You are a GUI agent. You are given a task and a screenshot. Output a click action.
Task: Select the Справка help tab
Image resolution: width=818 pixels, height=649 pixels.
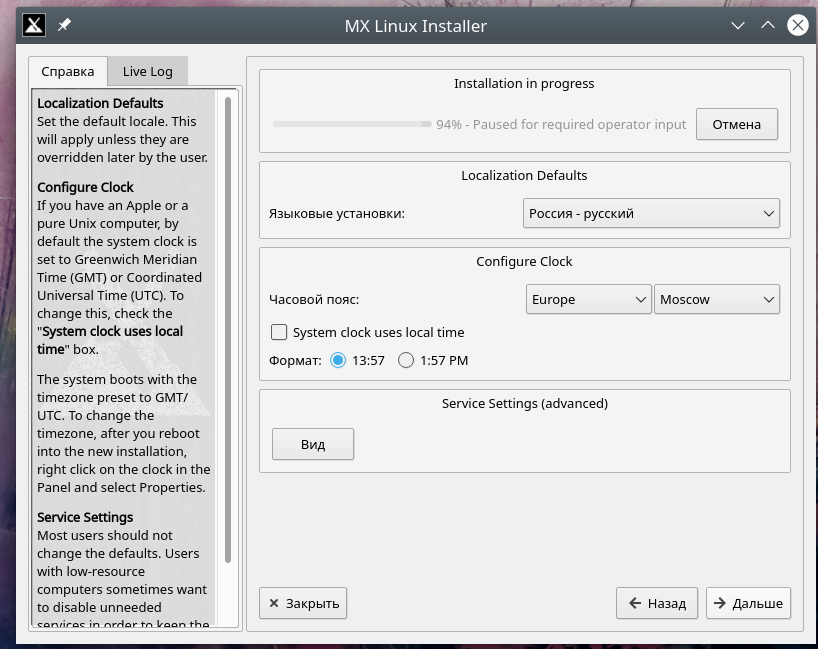68,71
